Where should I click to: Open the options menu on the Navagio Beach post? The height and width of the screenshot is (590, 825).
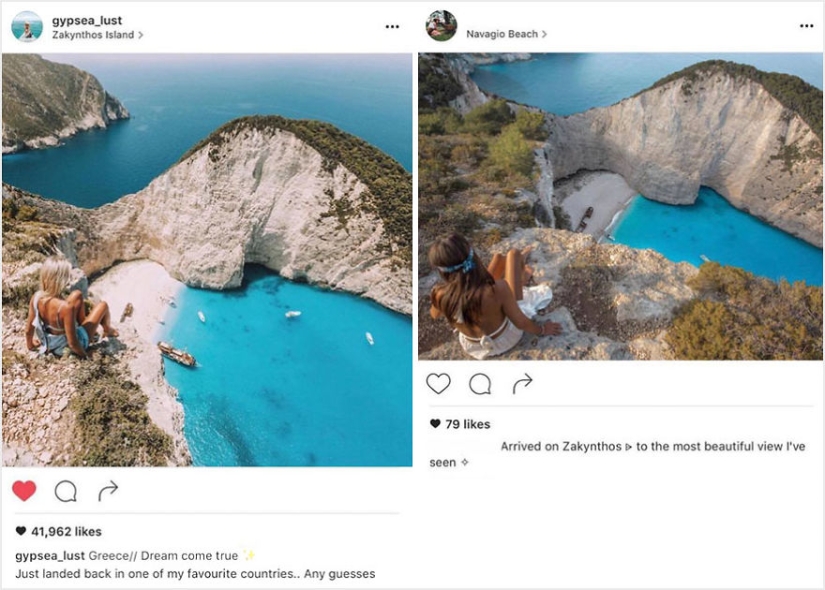tap(805, 25)
